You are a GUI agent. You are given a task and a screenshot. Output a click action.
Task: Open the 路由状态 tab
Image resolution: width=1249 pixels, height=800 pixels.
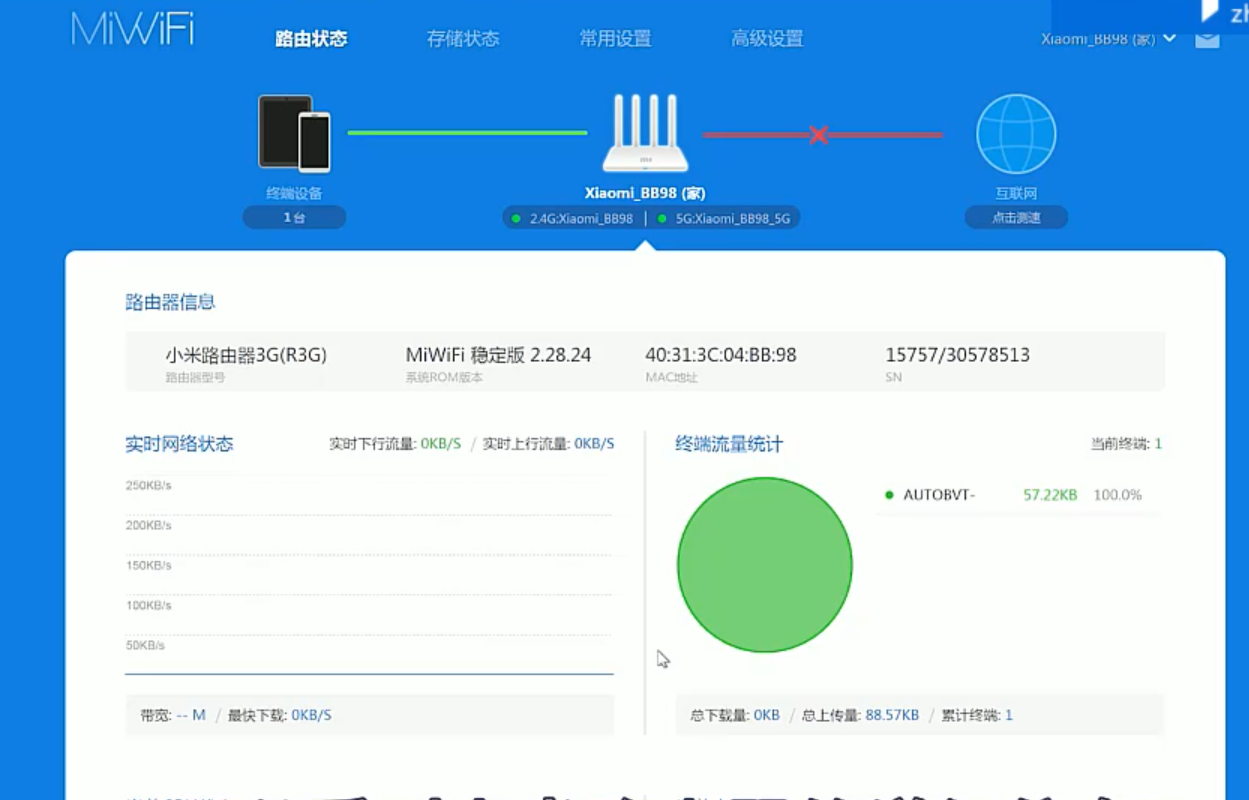(311, 39)
